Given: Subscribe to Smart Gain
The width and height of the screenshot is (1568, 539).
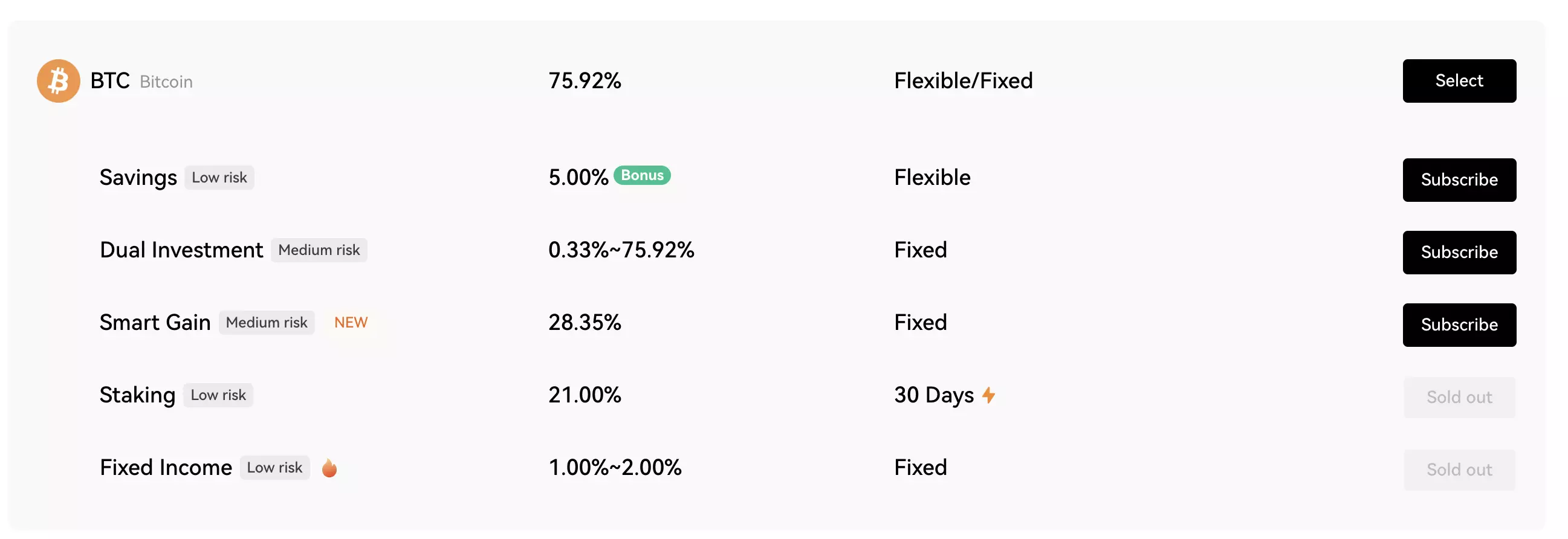Looking at the screenshot, I should pos(1459,325).
